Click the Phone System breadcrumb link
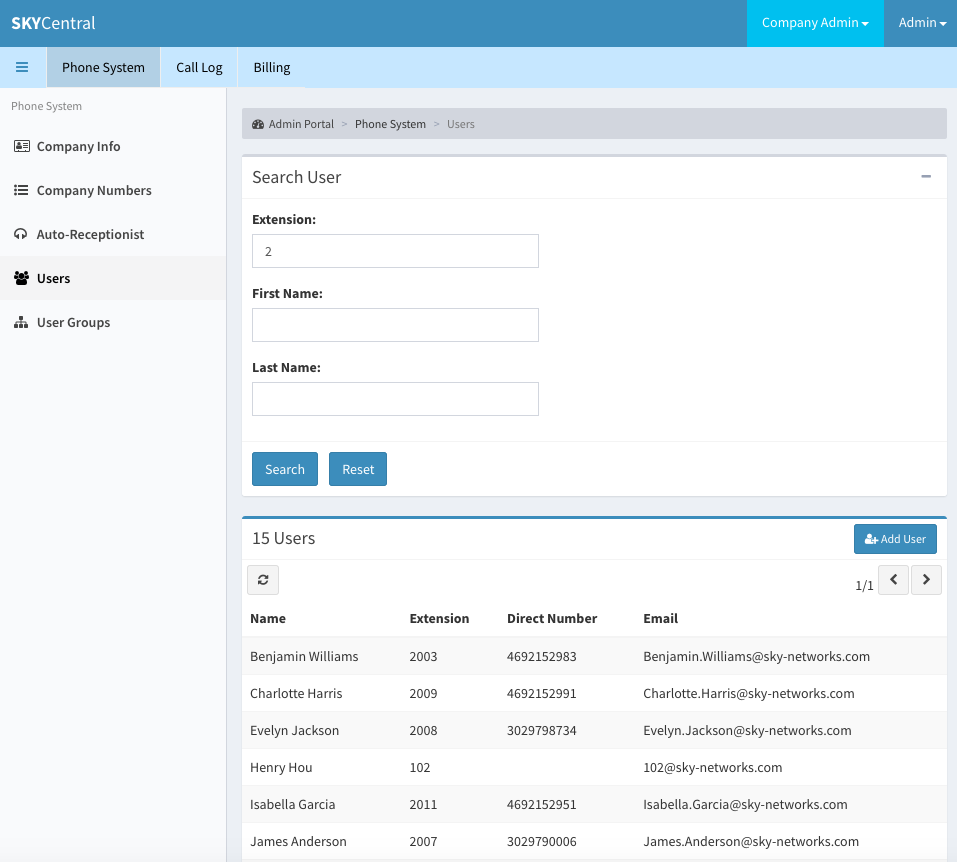 [x=390, y=124]
